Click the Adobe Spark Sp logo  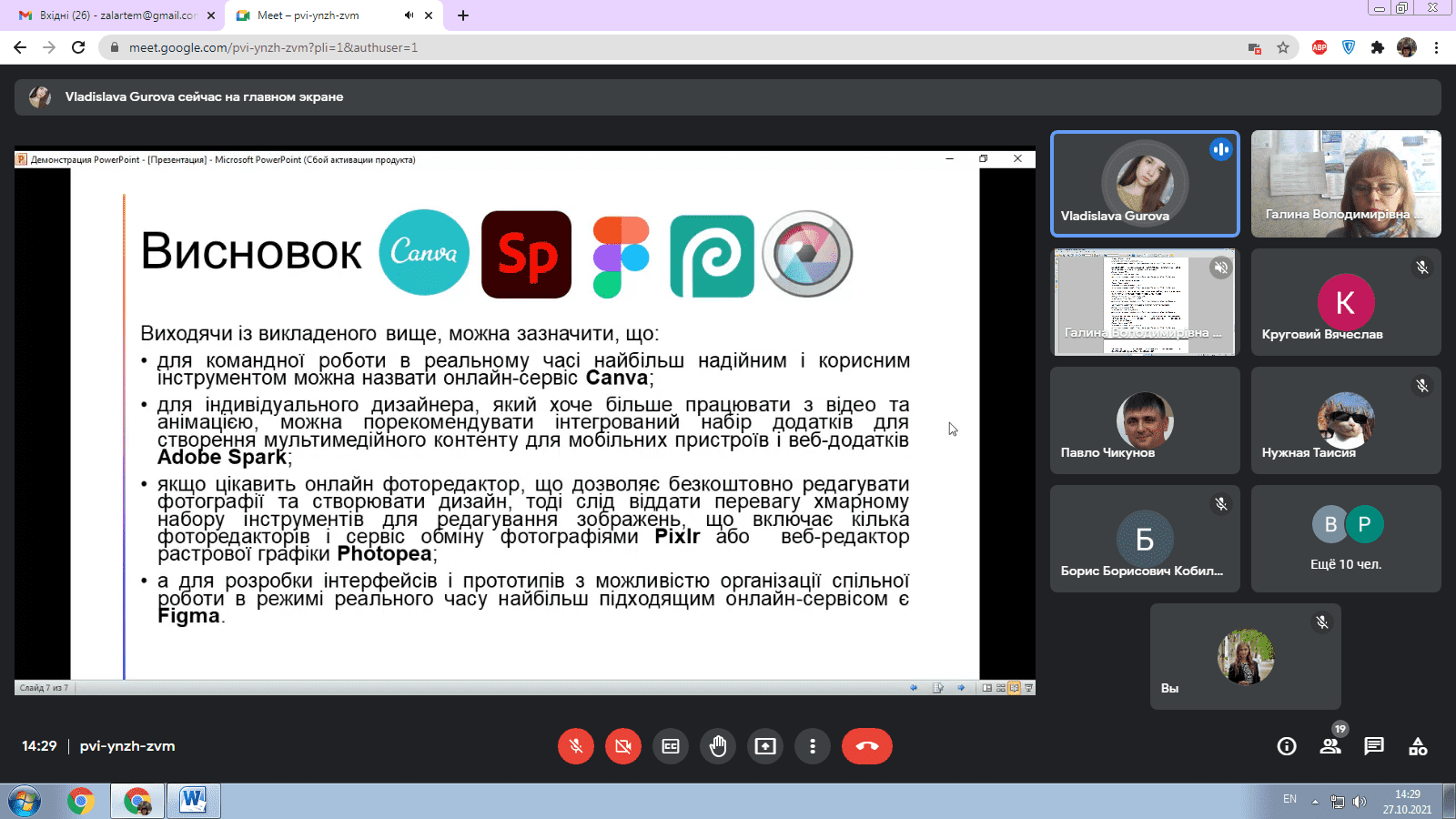coord(526,254)
